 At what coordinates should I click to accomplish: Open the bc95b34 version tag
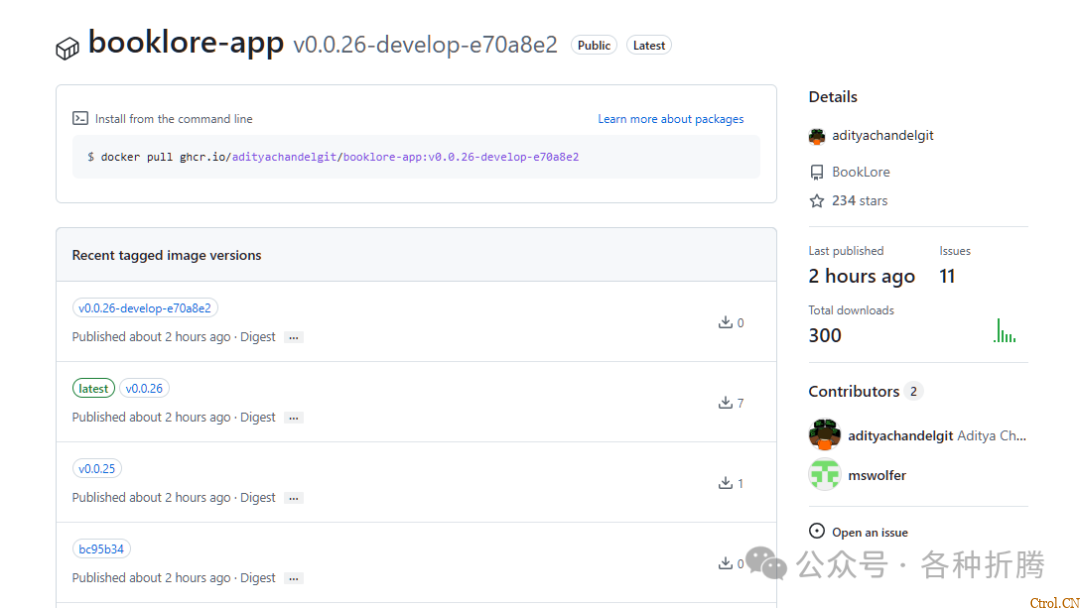coord(101,549)
